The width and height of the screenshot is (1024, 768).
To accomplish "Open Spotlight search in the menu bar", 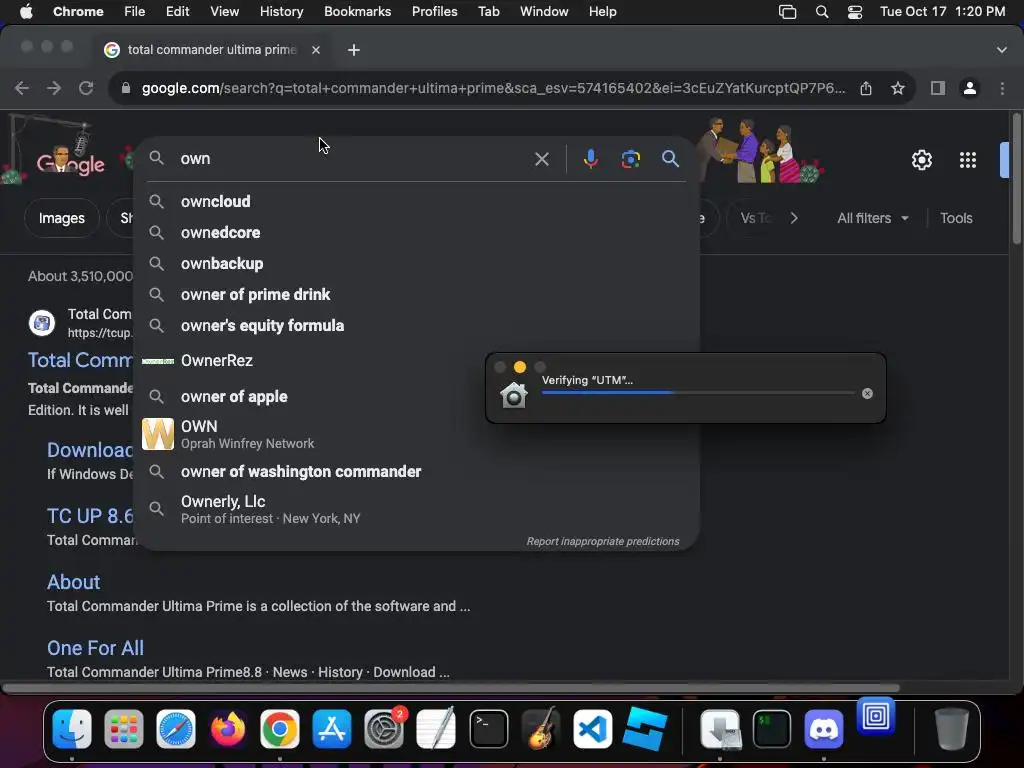I will (x=822, y=12).
